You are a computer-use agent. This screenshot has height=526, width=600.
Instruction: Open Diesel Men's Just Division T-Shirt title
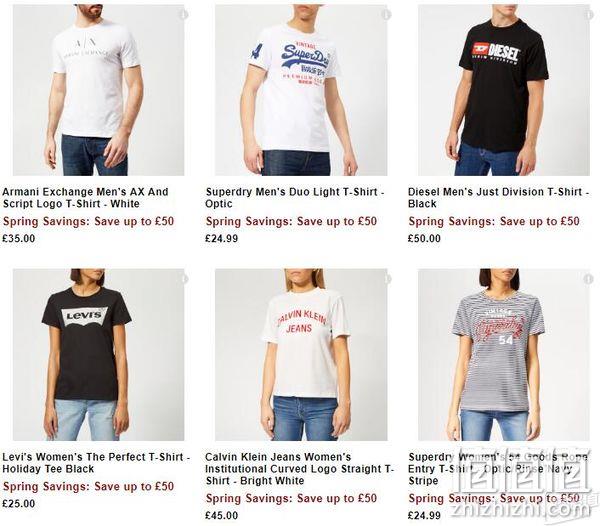(x=499, y=197)
